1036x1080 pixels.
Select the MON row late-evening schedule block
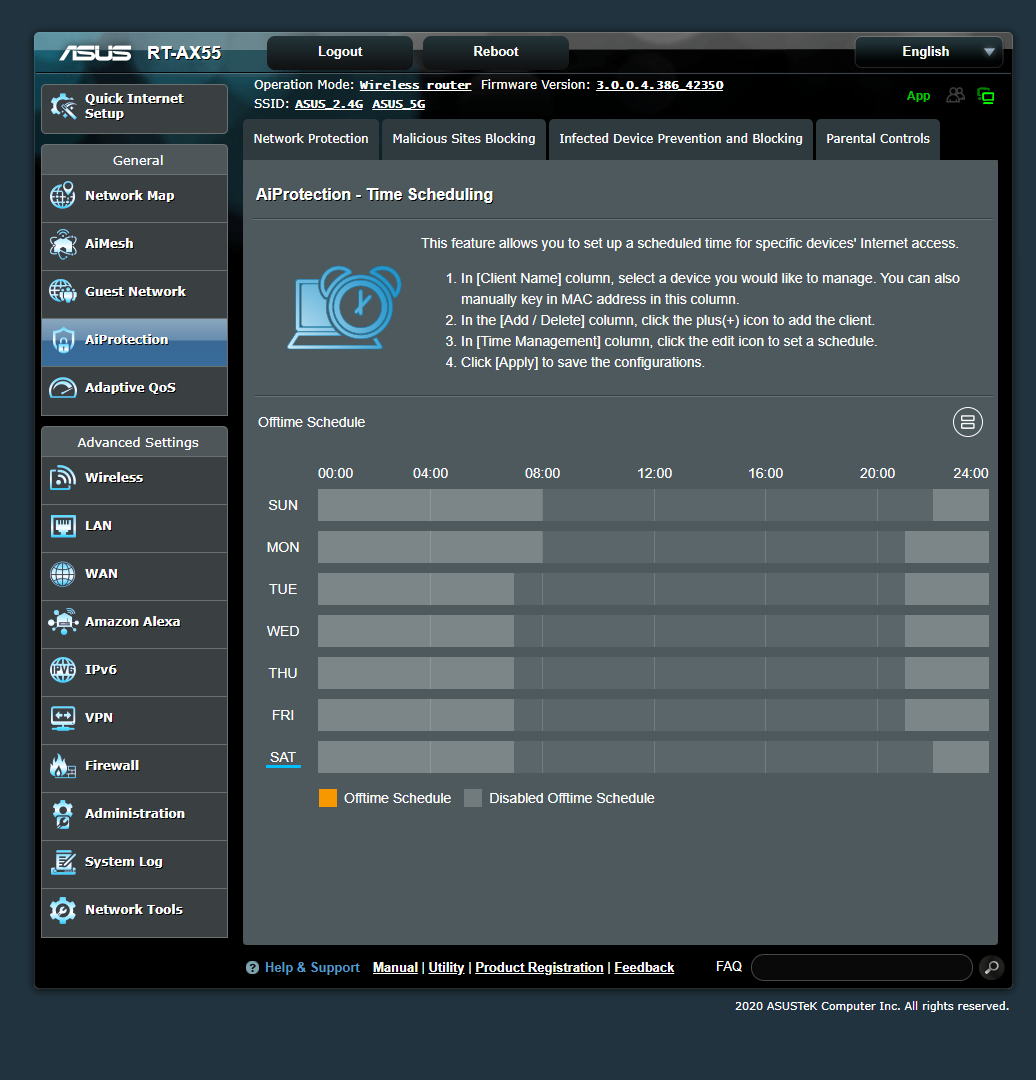click(946, 547)
